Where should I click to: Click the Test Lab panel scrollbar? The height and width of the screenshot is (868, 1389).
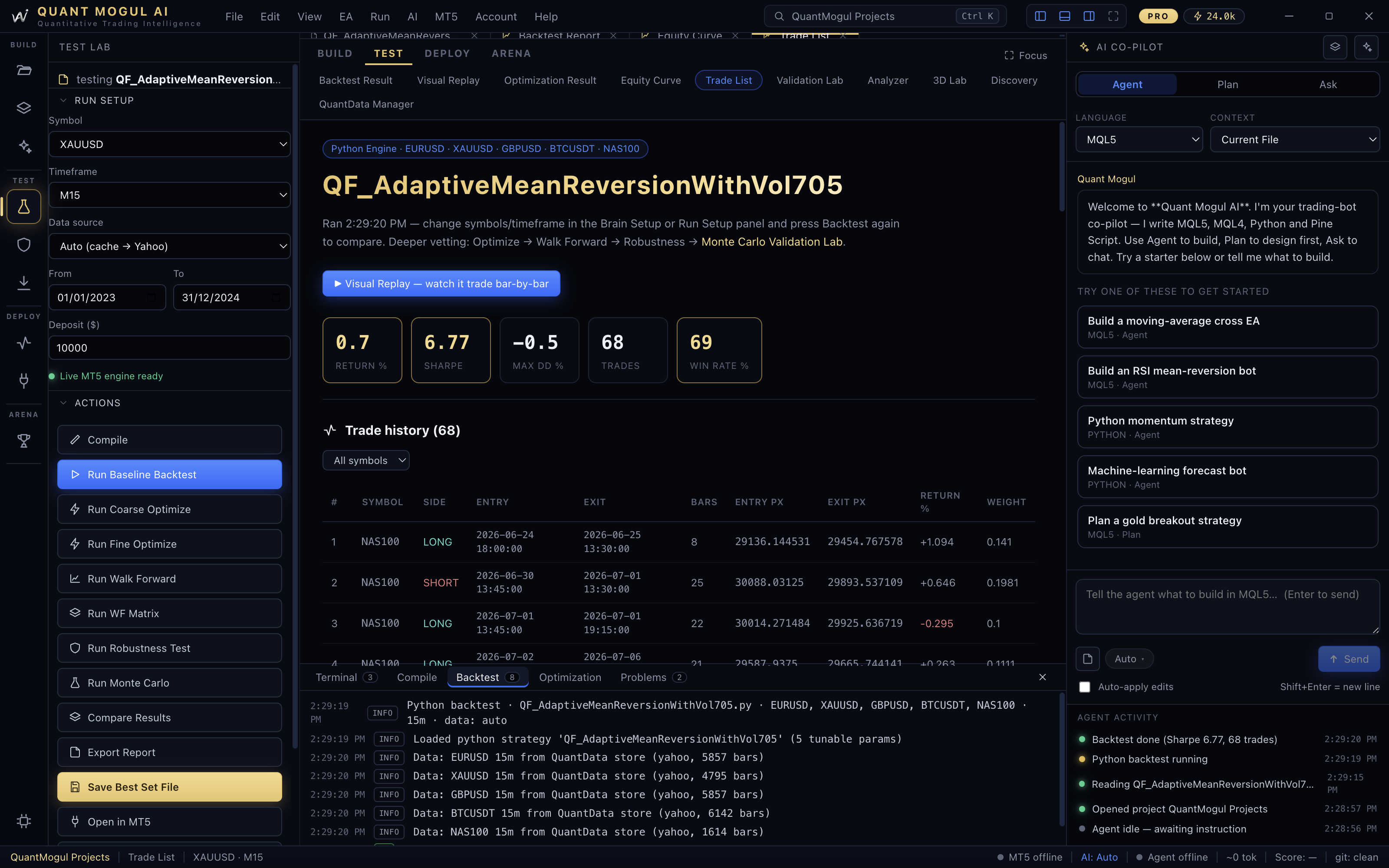(295, 408)
